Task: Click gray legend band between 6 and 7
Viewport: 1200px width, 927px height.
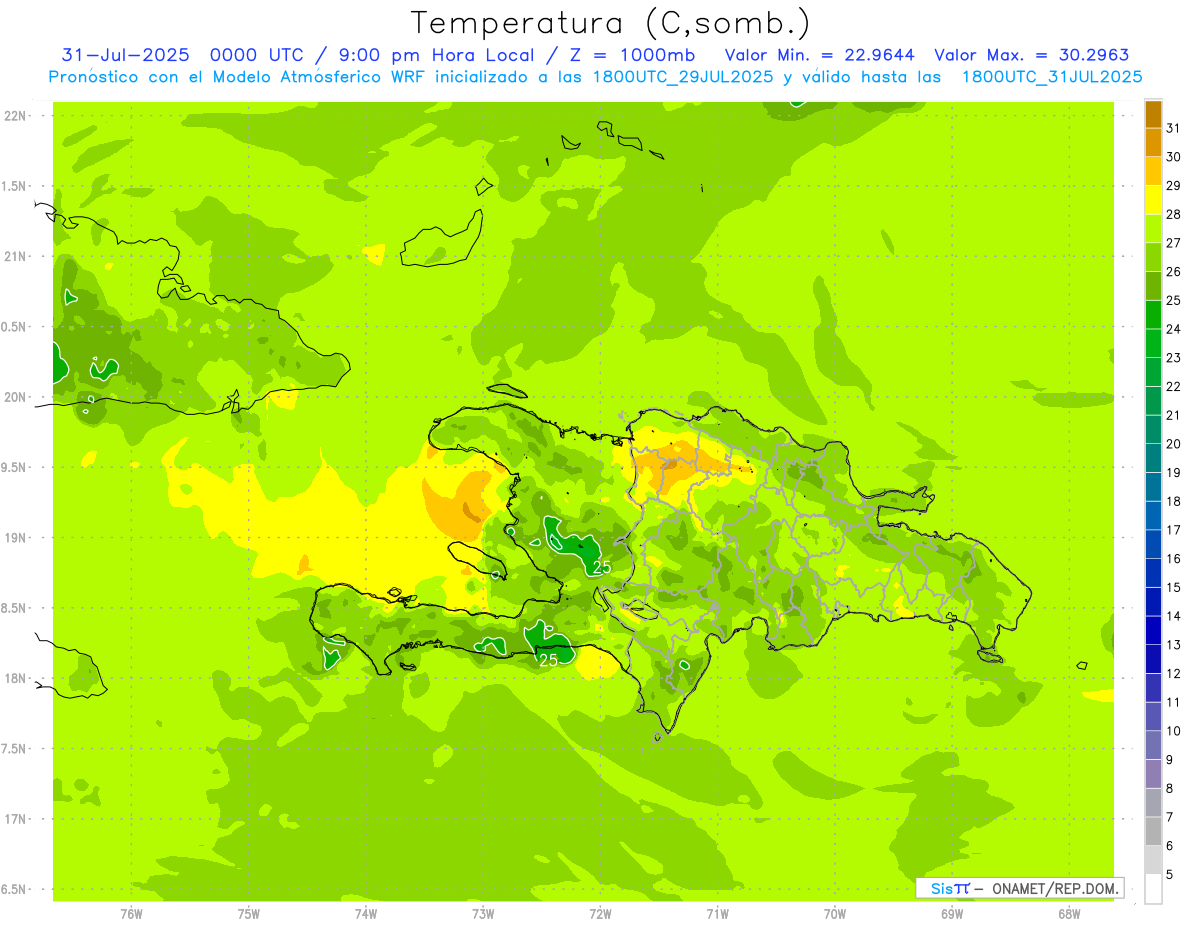Action: click(1153, 832)
